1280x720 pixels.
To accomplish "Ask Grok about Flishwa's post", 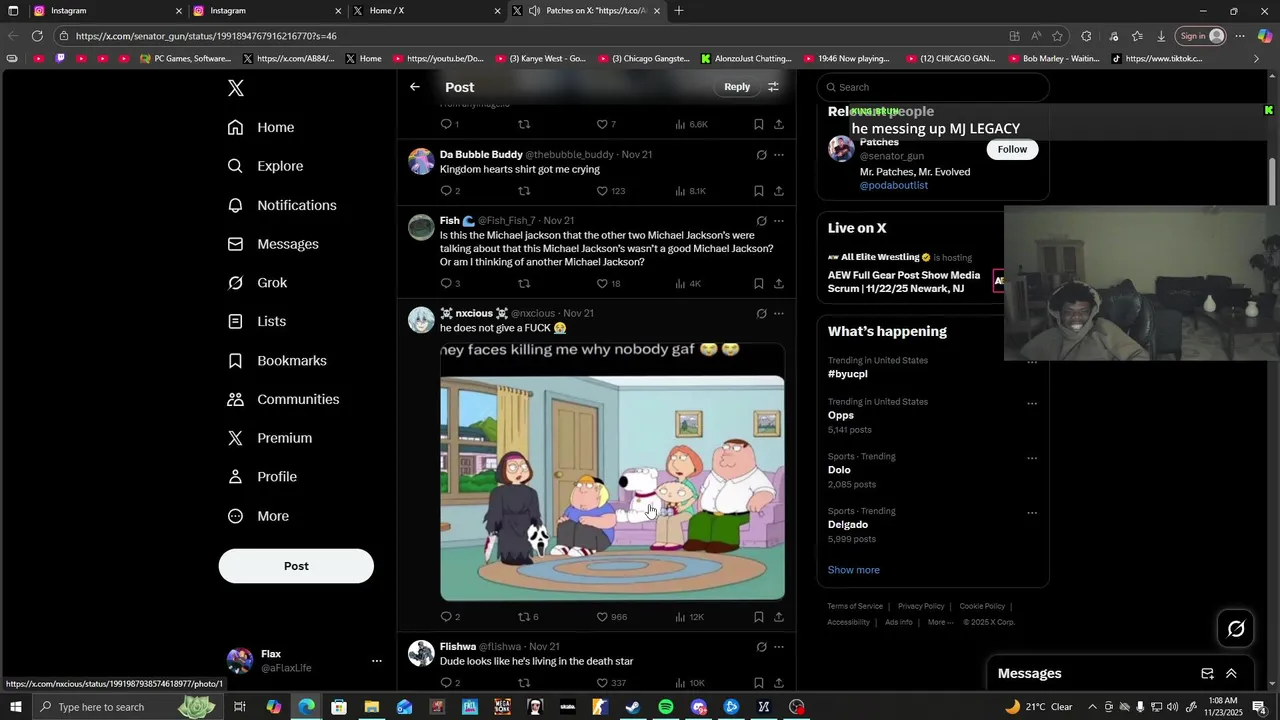I will (x=761, y=647).
